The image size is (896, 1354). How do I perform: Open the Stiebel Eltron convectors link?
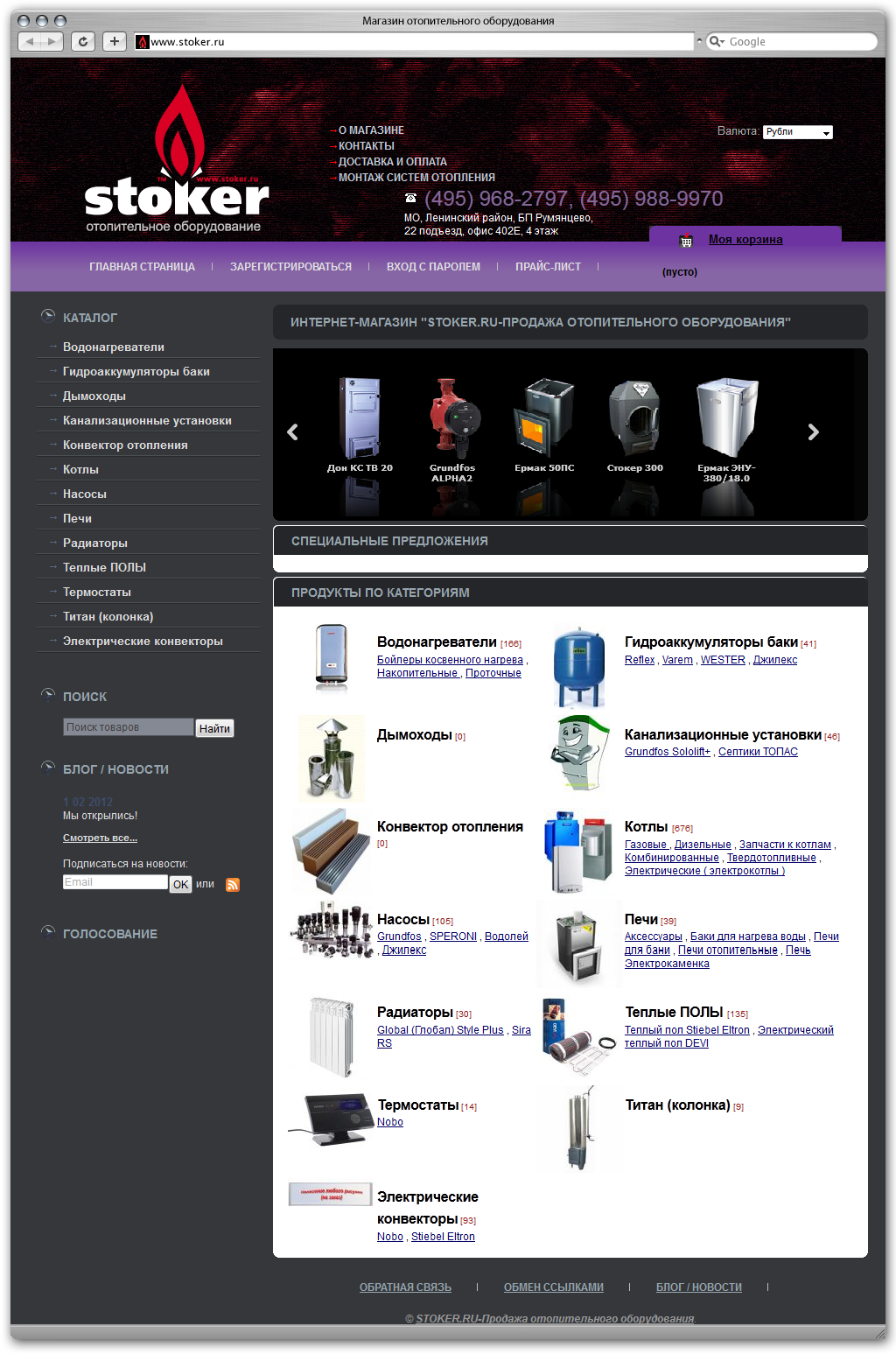point(443,1237)
